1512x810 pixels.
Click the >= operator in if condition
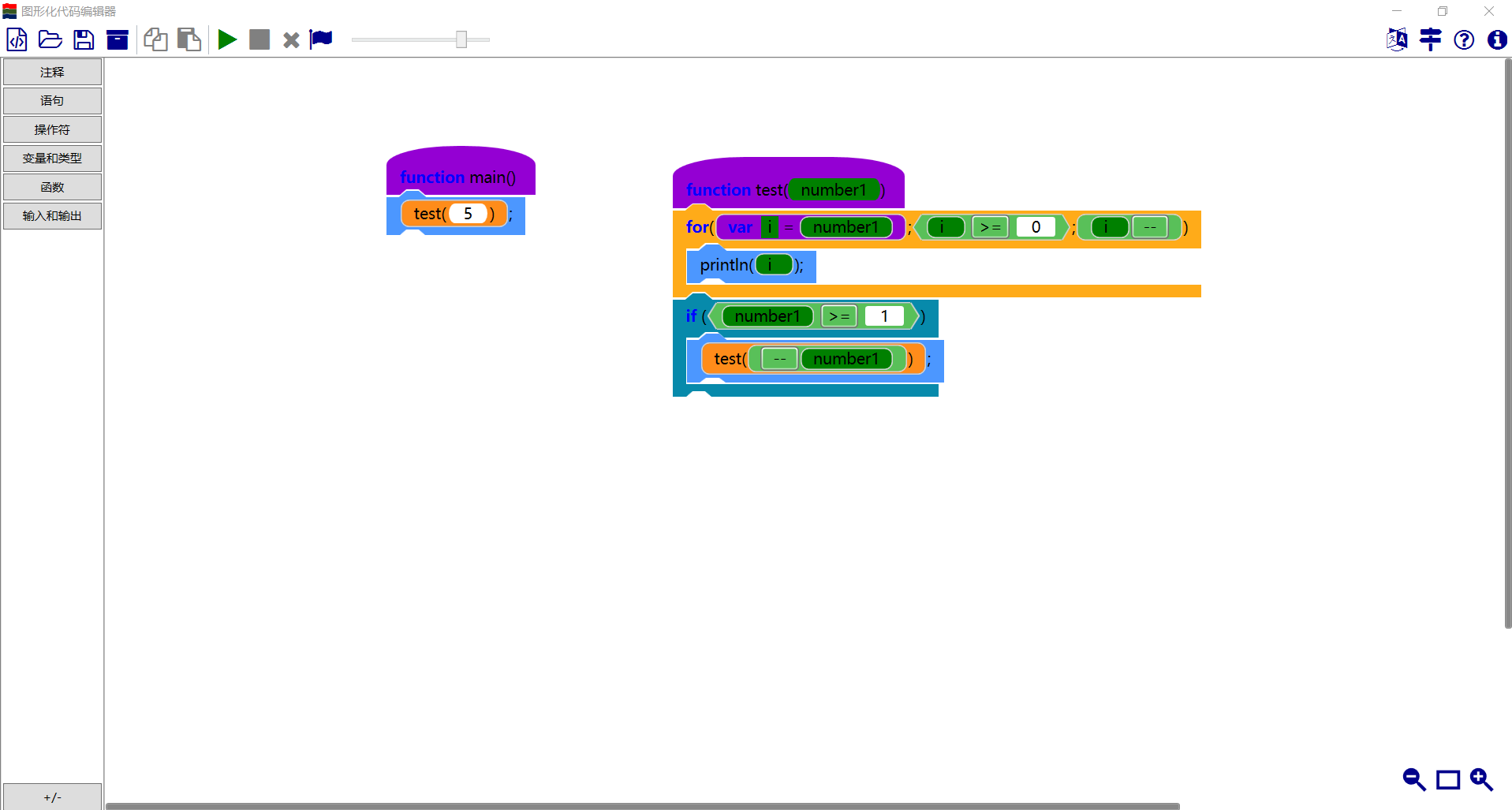coord(839,316)
